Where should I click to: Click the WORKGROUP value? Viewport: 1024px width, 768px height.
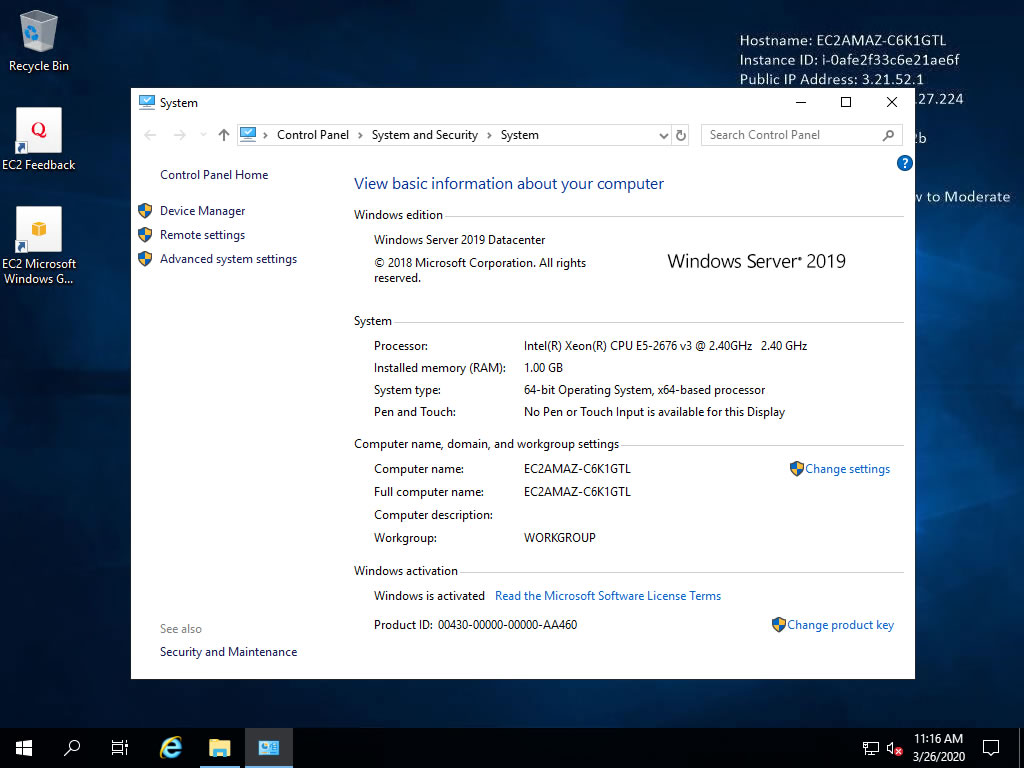[x=560, y=538]
